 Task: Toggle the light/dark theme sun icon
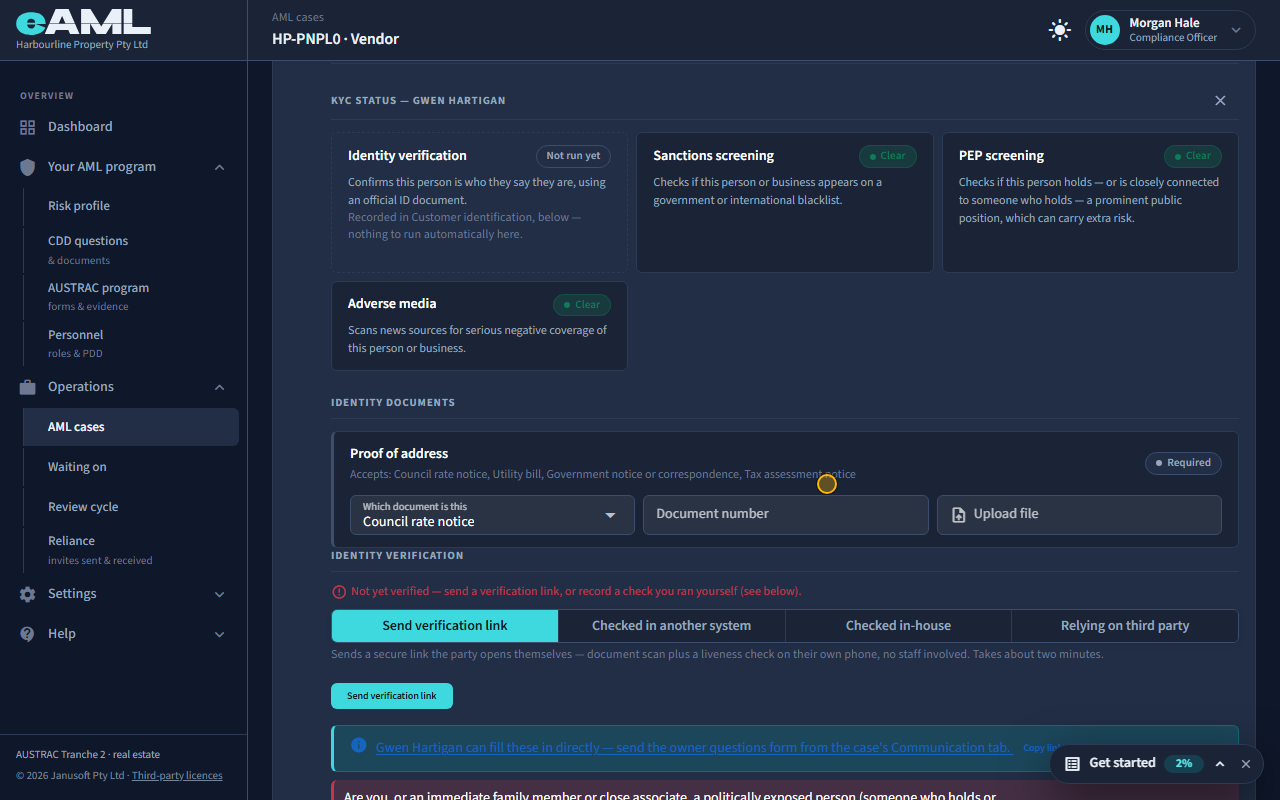pos(1059,30)
